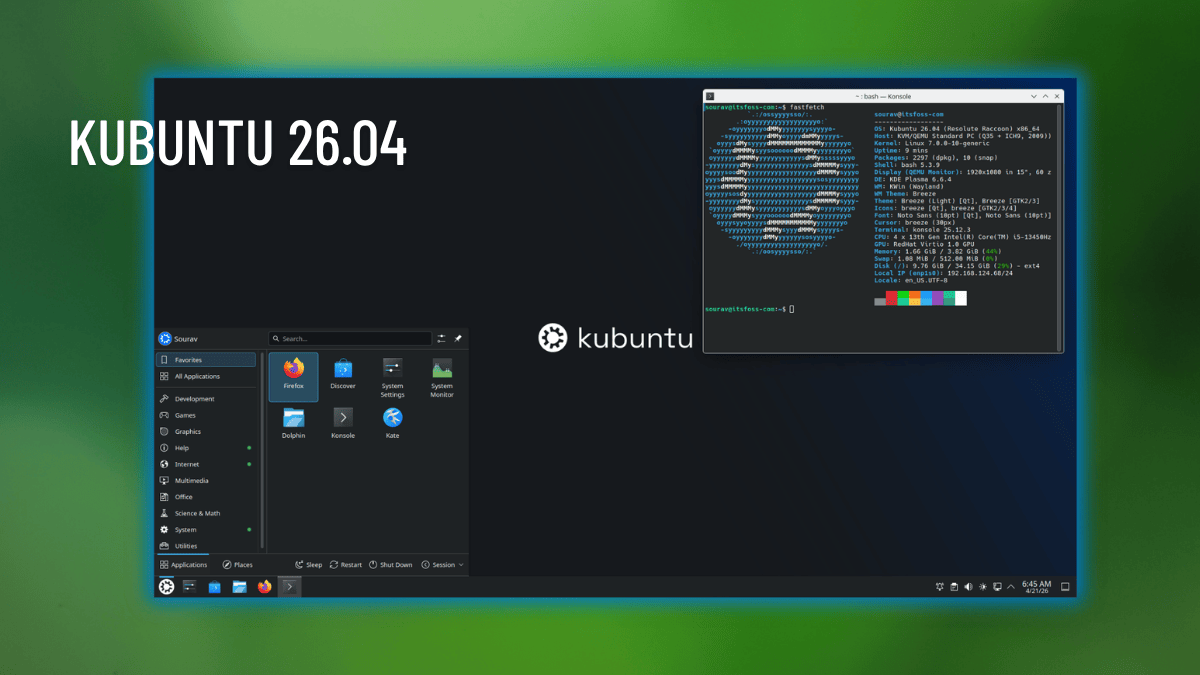Expand hidden system tray icons

(1011, 586)
